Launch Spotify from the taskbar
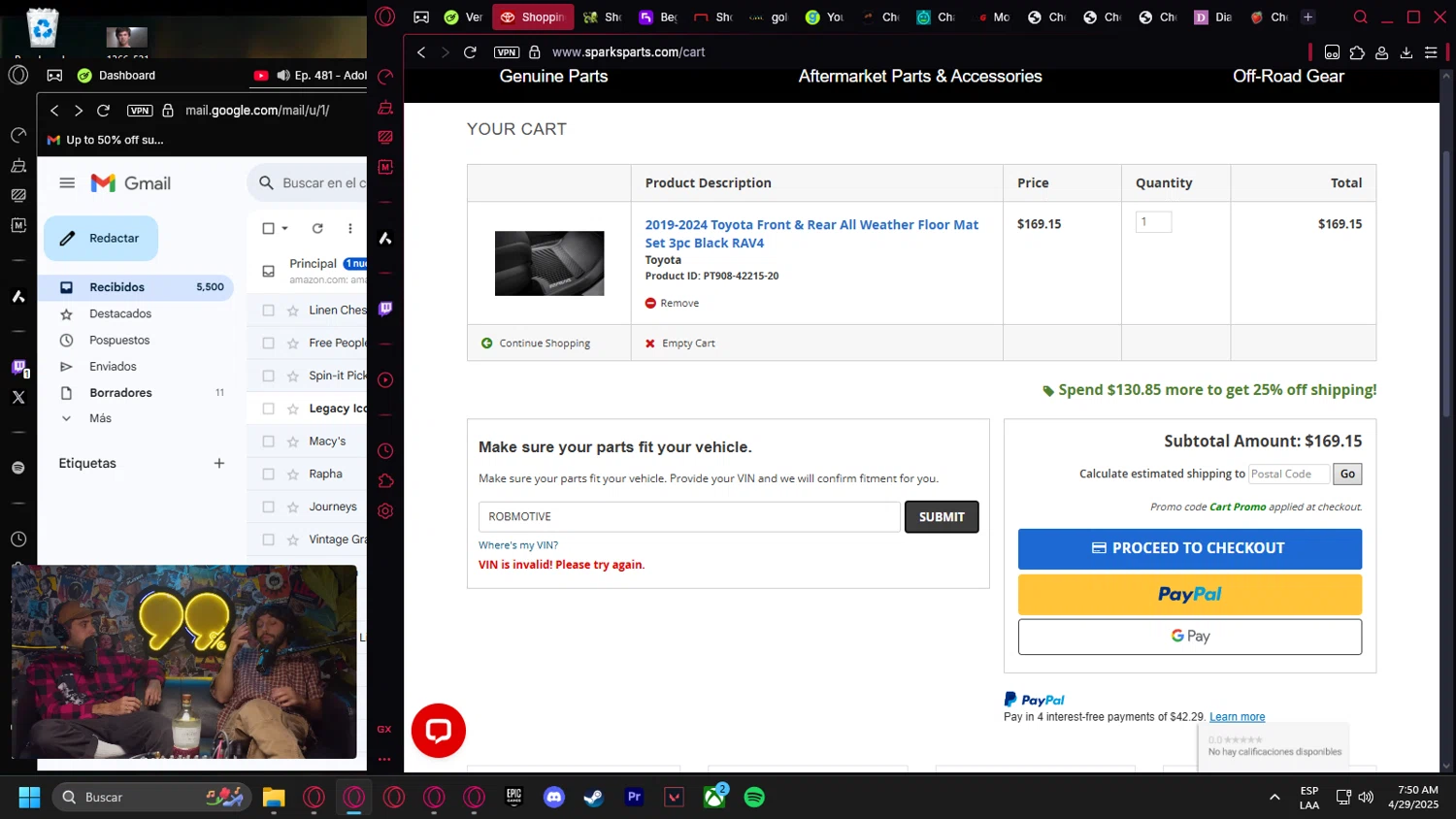Viewport: 1456px width, 819px height. [754, 797]
